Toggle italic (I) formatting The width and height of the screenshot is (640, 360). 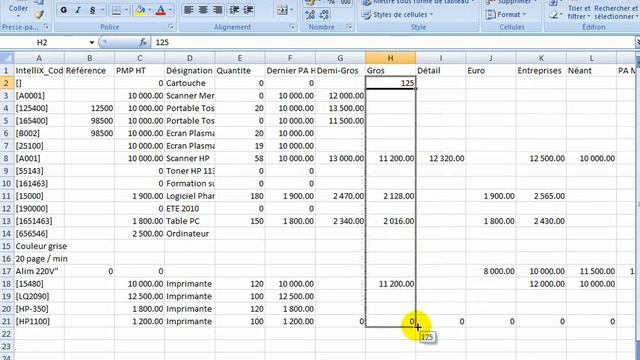pos(78,10)
